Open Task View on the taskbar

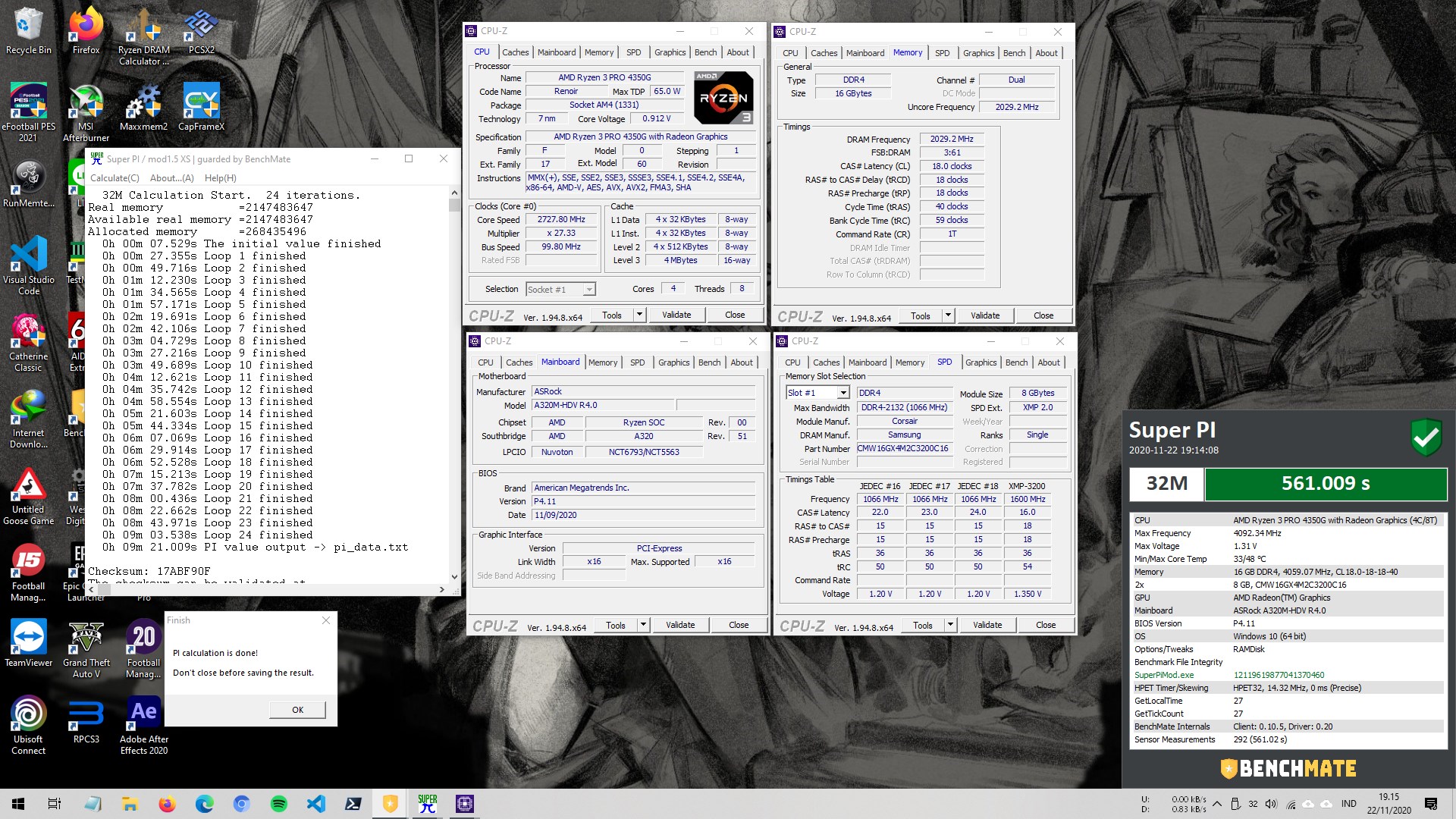click(x=55, y=804)
